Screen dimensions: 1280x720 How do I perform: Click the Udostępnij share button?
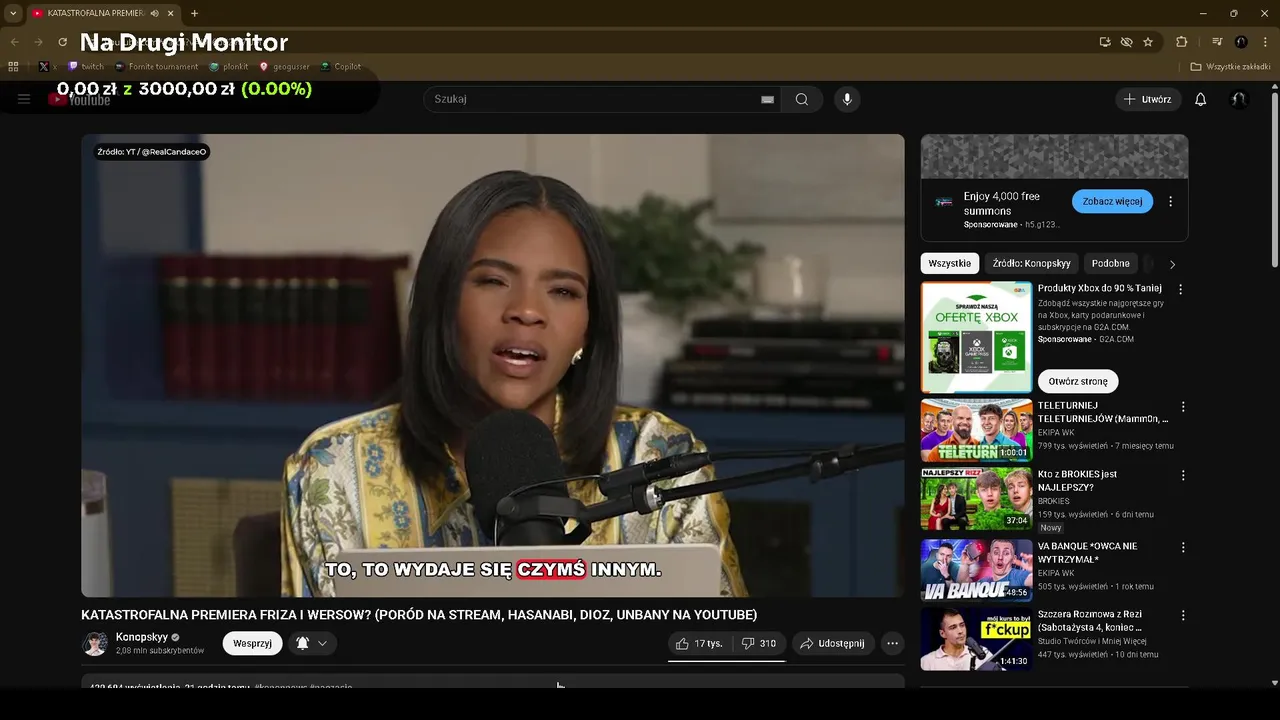832,643
